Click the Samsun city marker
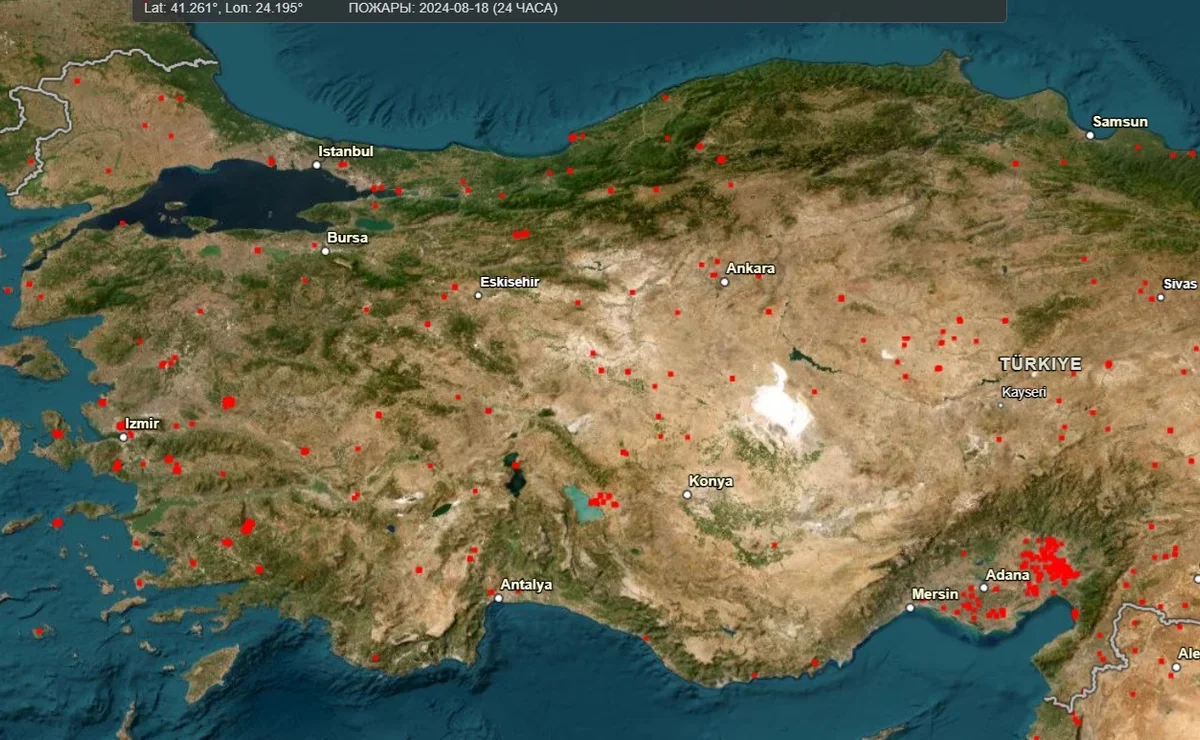Screen dimensions: 1200x740 1091,135
